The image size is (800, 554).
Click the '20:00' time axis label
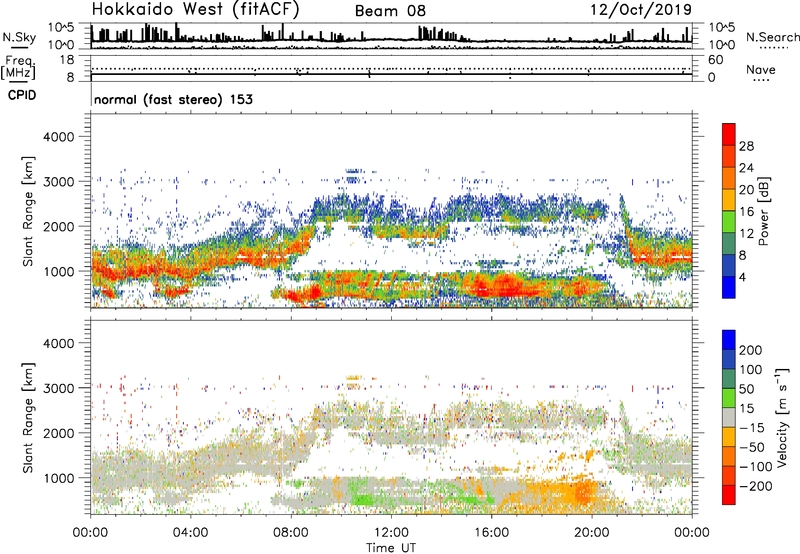(591, 533)
